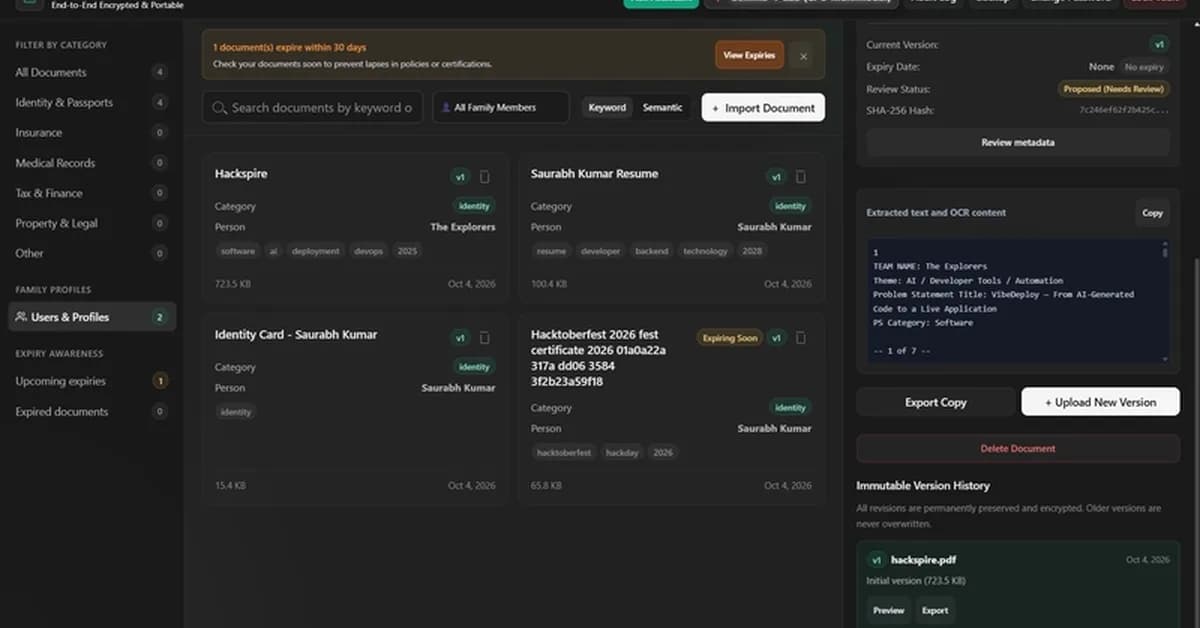Click the hacktoberfest tag

(564, 452)
